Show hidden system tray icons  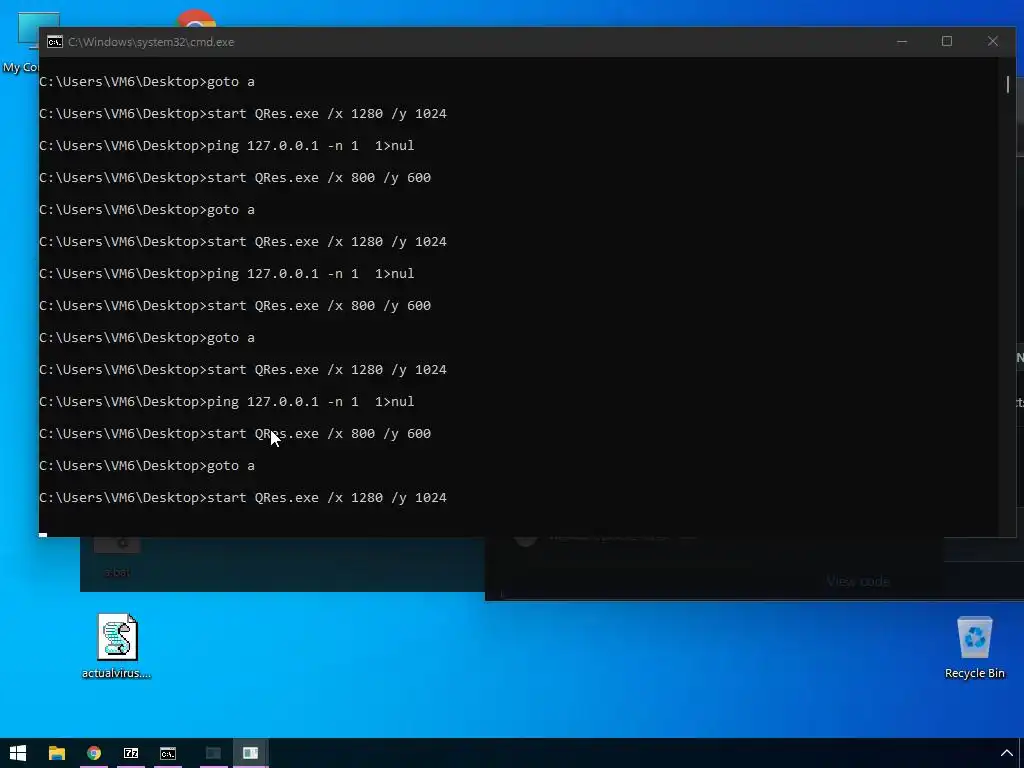point(1006,753)
